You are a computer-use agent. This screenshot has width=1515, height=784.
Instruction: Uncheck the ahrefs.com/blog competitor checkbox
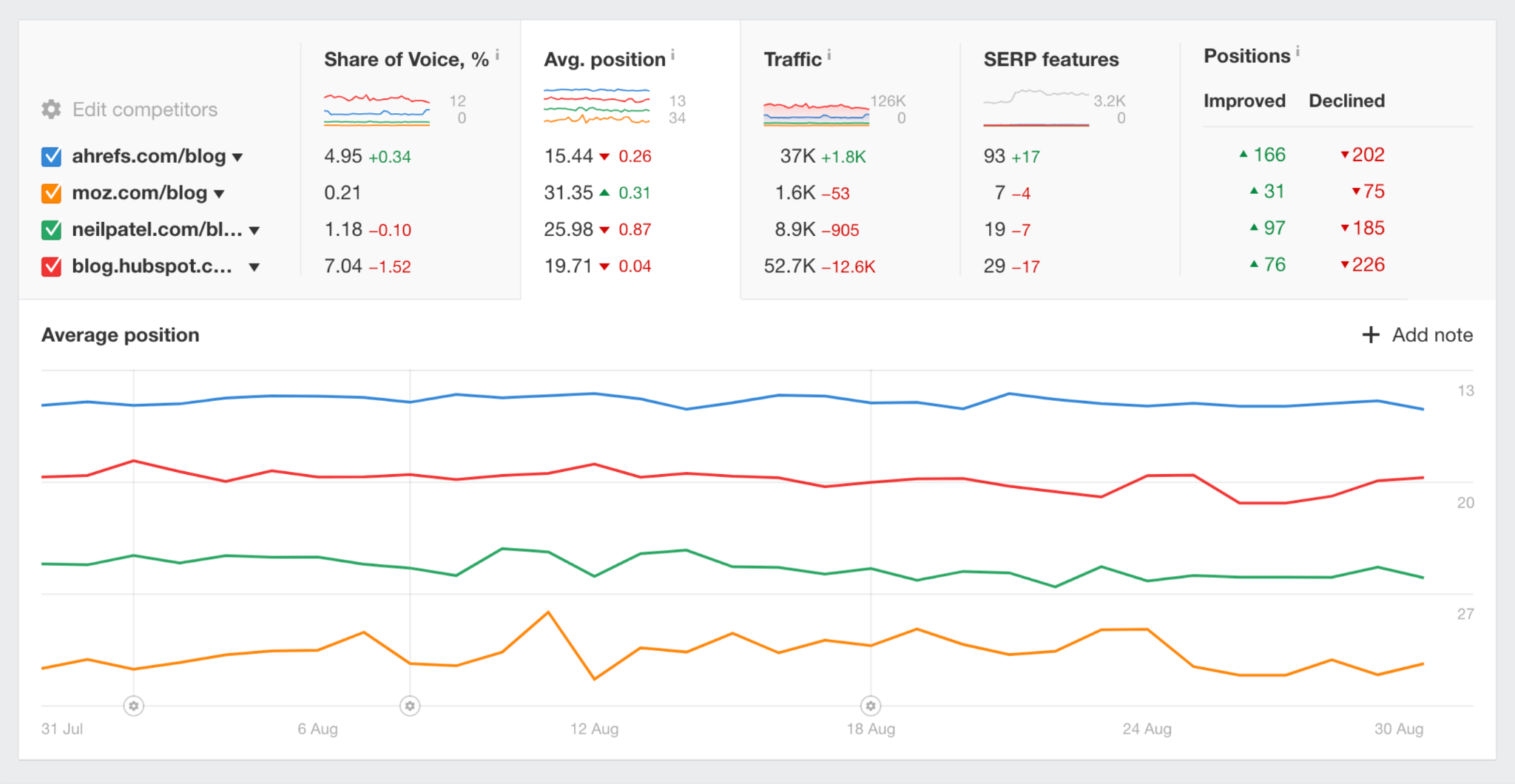tap(50, 155)
